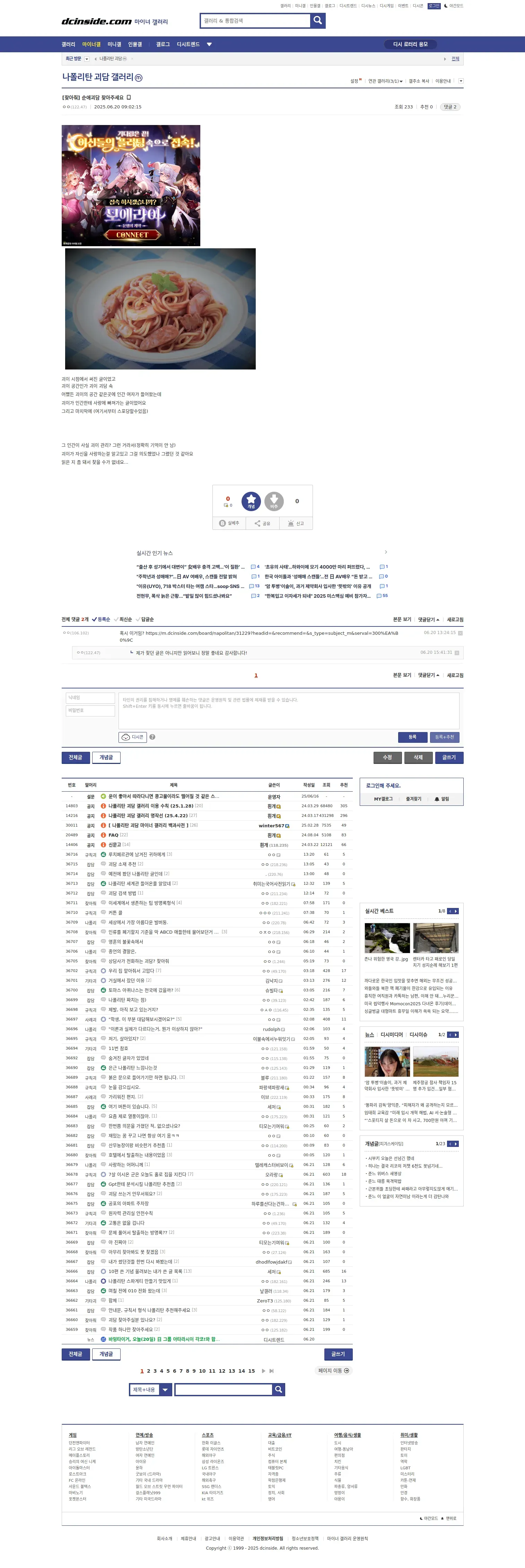Open the 연관 갤러리(3/1) dropdown

(x=386, y=81)
